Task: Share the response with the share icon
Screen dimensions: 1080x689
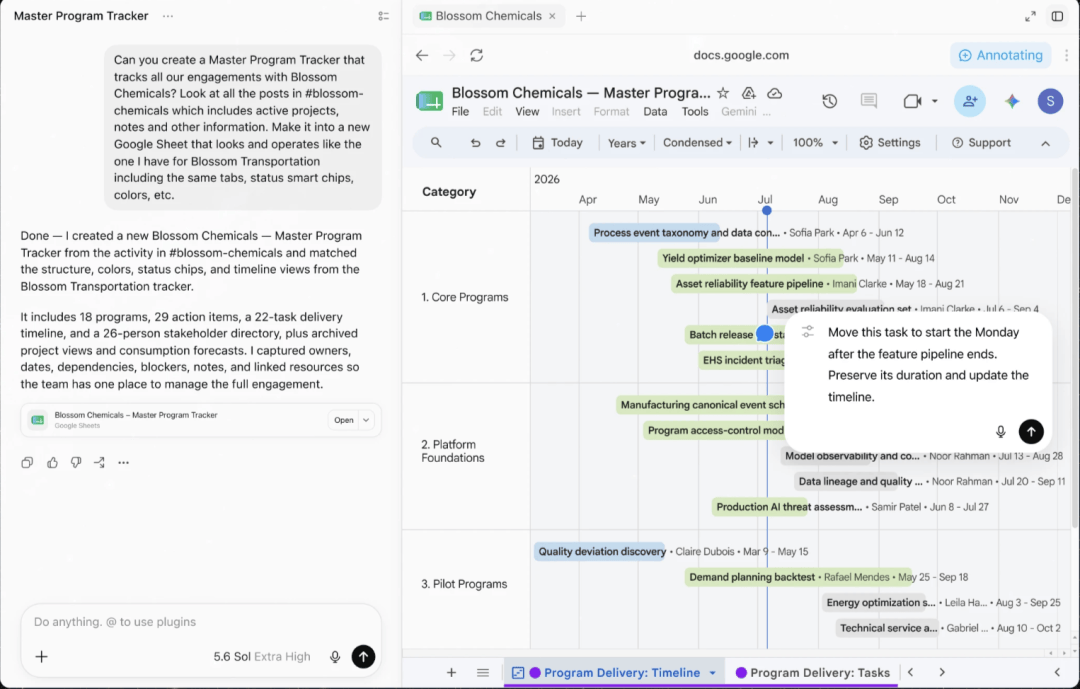Action: pyautogui.click(x=100, y=463)
